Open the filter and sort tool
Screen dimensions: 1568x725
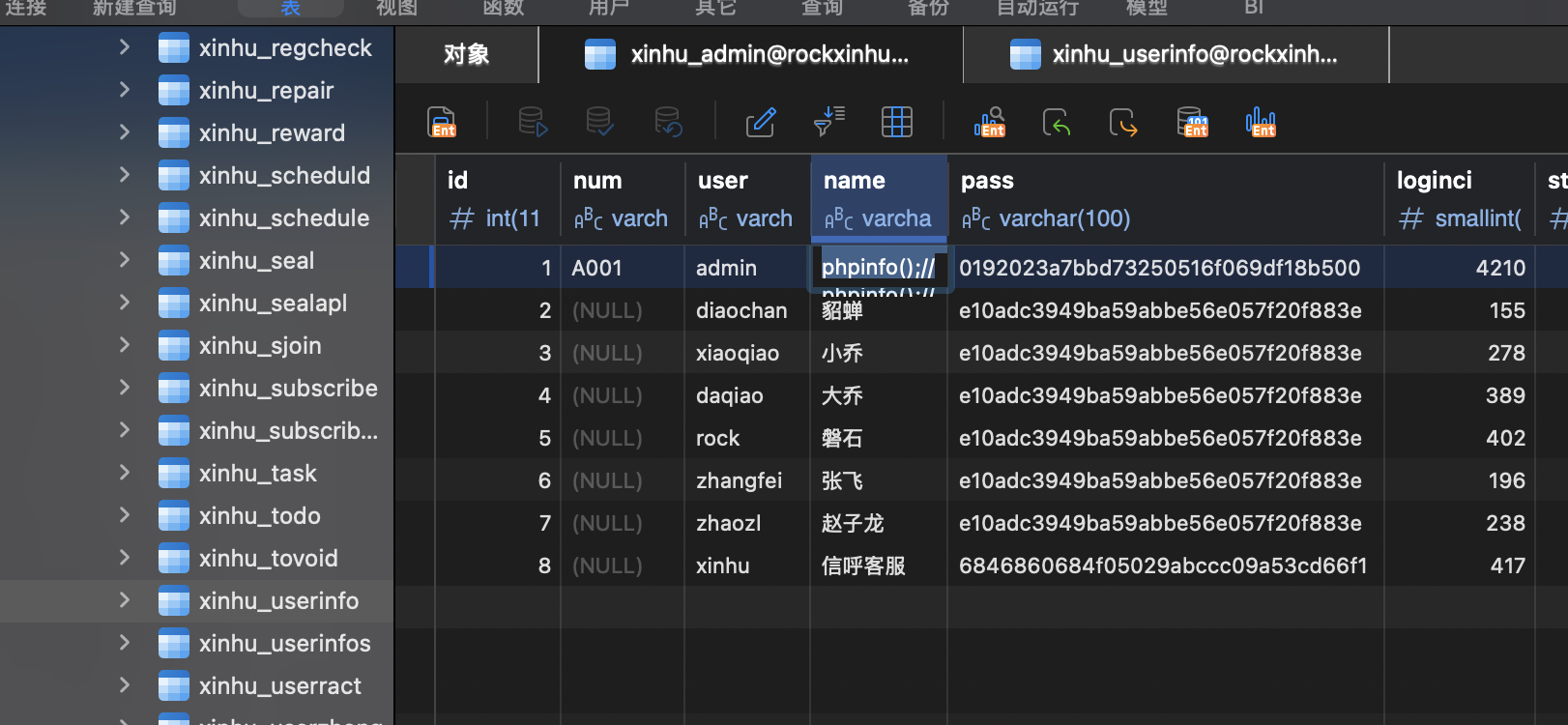pyautogui.click(x=829, y=122)
